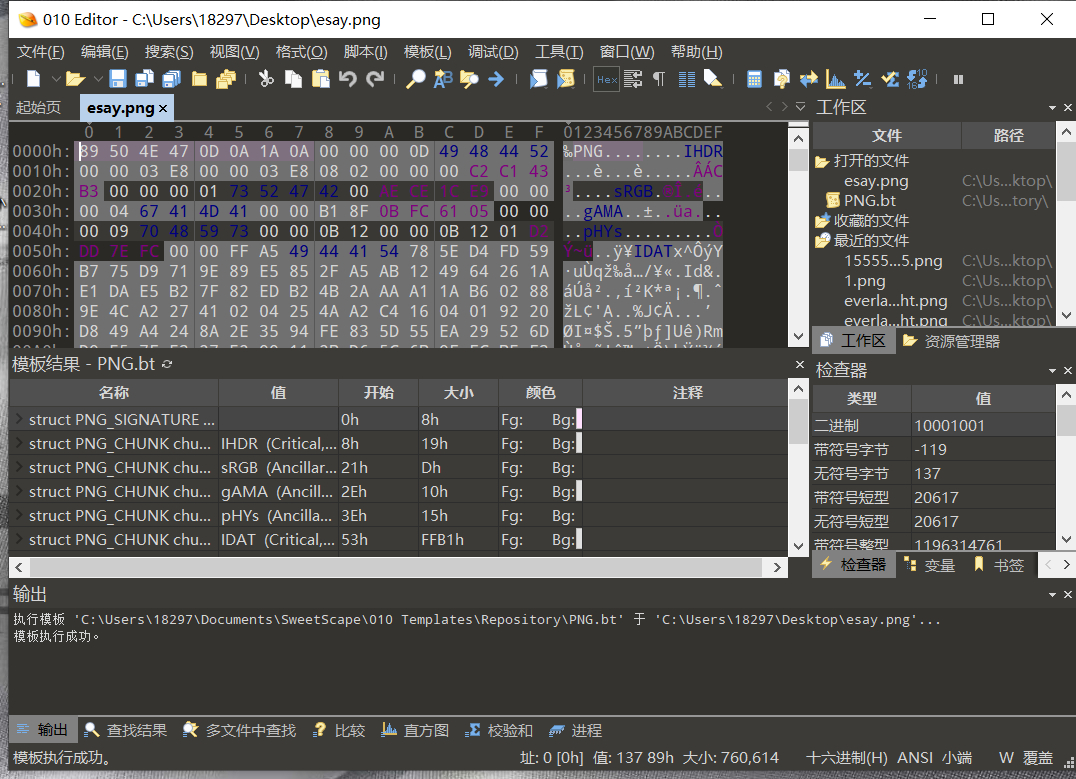Image resolution: width=1076 pixels, height=779 pixels.
Task: Open the compare files icon
Action: (781, 79)
